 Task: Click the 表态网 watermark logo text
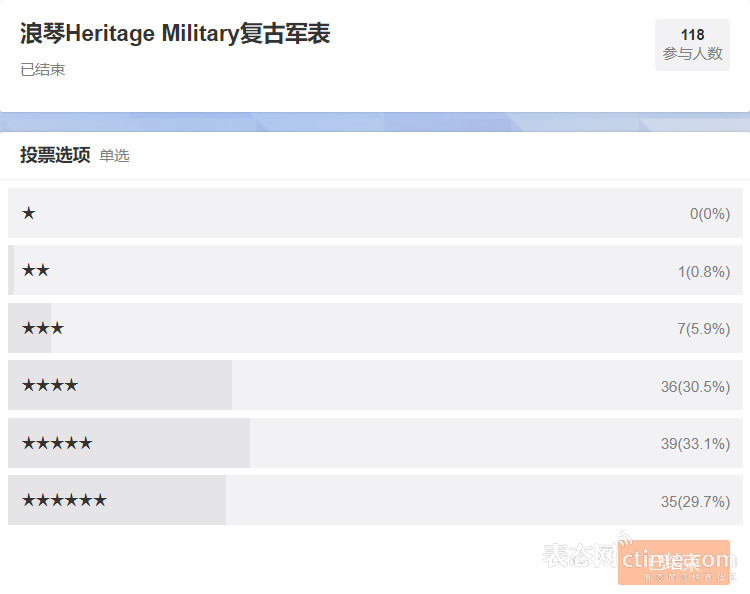(577, 556)
